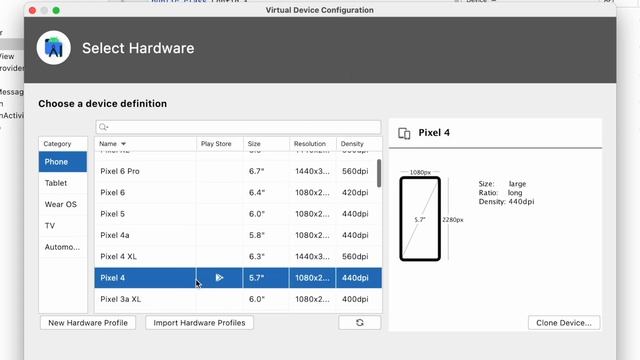Click the refresh device list button

point(360,322)
